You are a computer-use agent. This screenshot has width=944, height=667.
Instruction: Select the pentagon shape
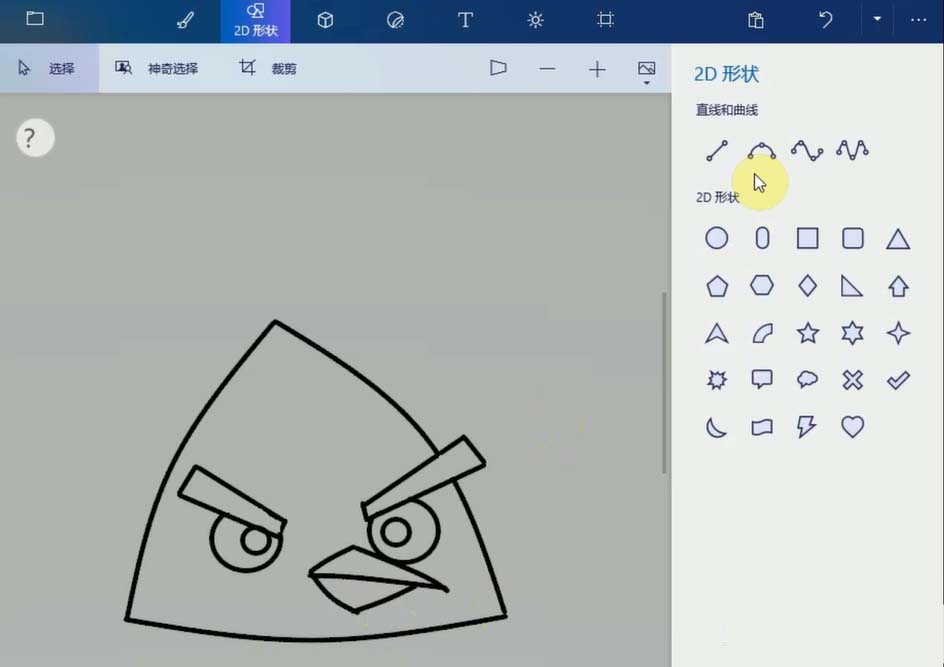pos(716,286)
